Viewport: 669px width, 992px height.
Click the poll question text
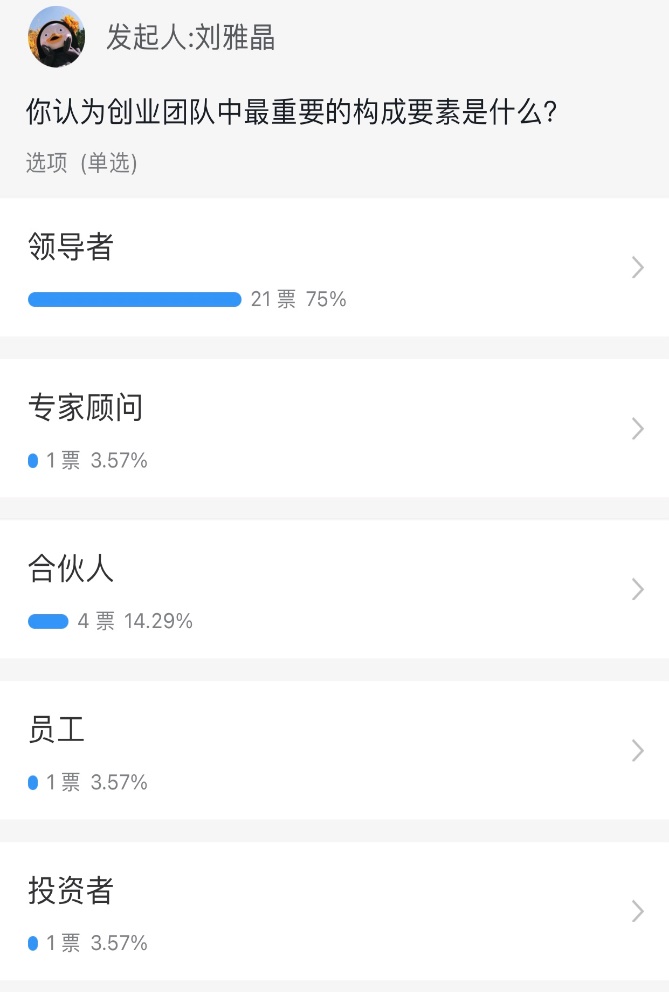point(292,111)
